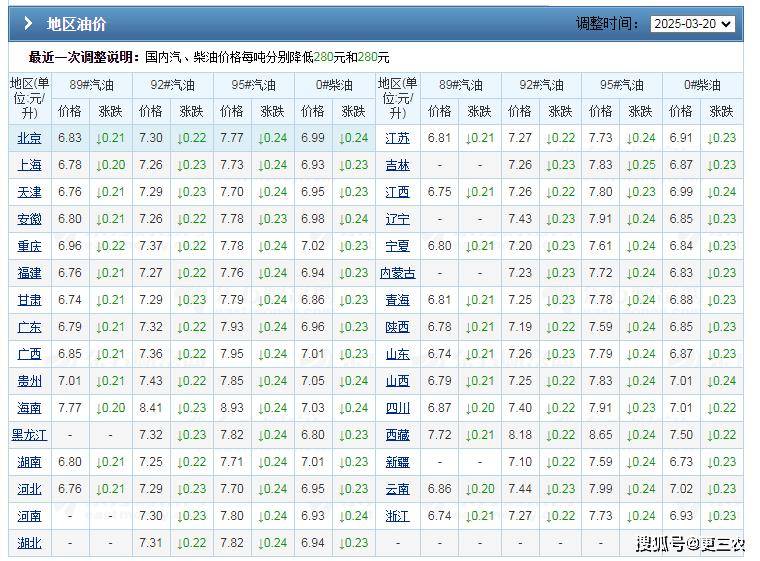The height and width of the screenshot is (561, 760).
Task: Select 广东 95# price 7.93
Action: [x=232, y=327]
